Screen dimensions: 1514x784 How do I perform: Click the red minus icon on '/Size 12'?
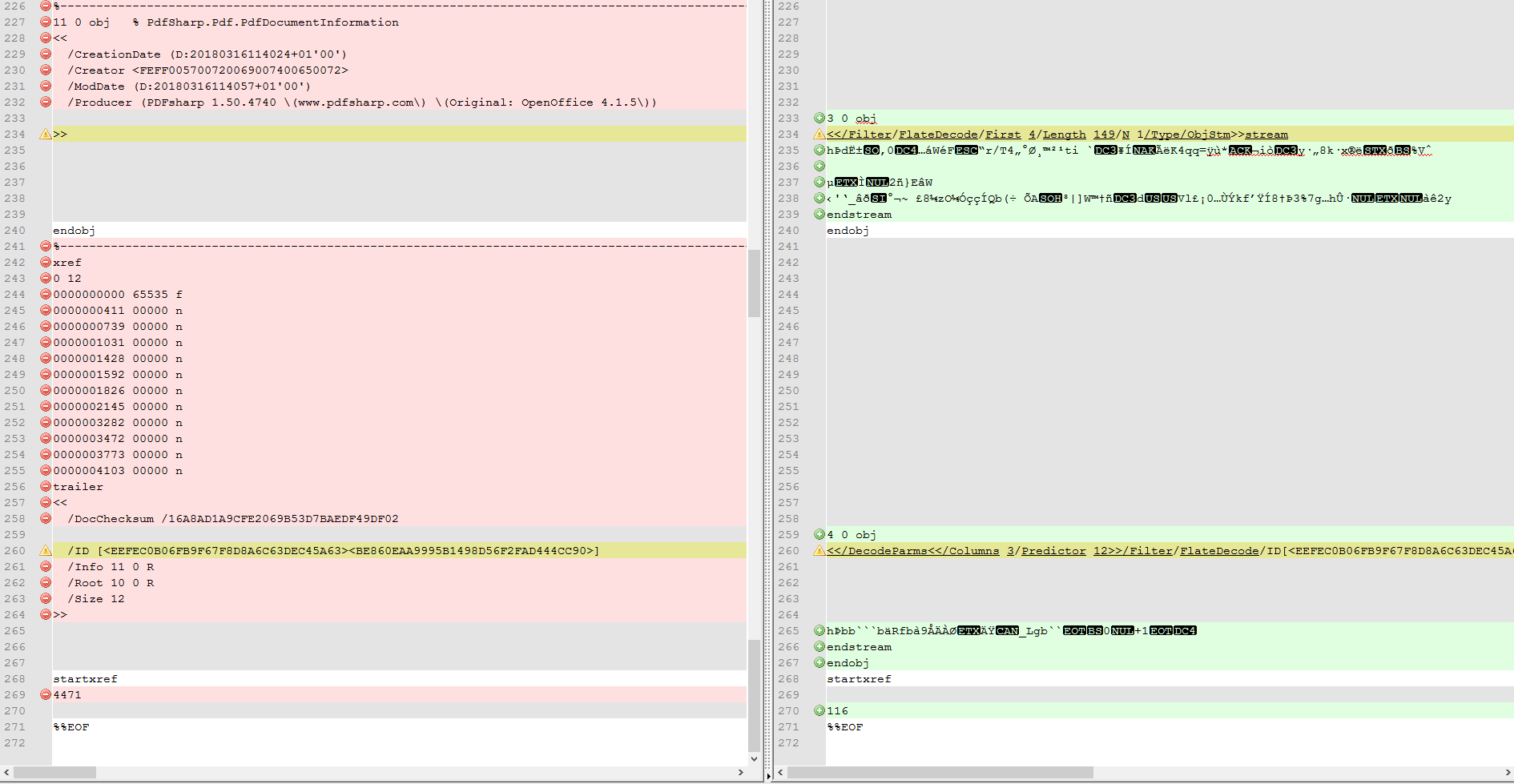tap(46, 598)
